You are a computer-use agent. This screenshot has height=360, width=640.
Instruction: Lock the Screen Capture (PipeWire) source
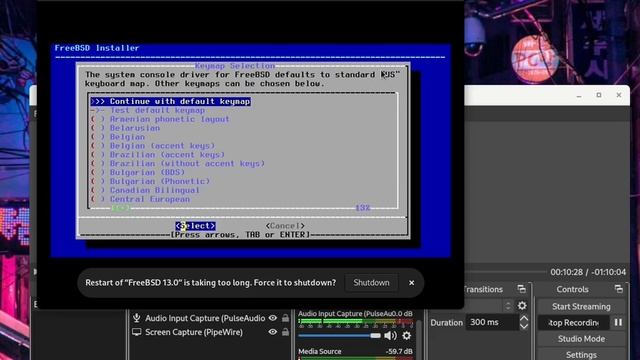click(x=285, y=332)
